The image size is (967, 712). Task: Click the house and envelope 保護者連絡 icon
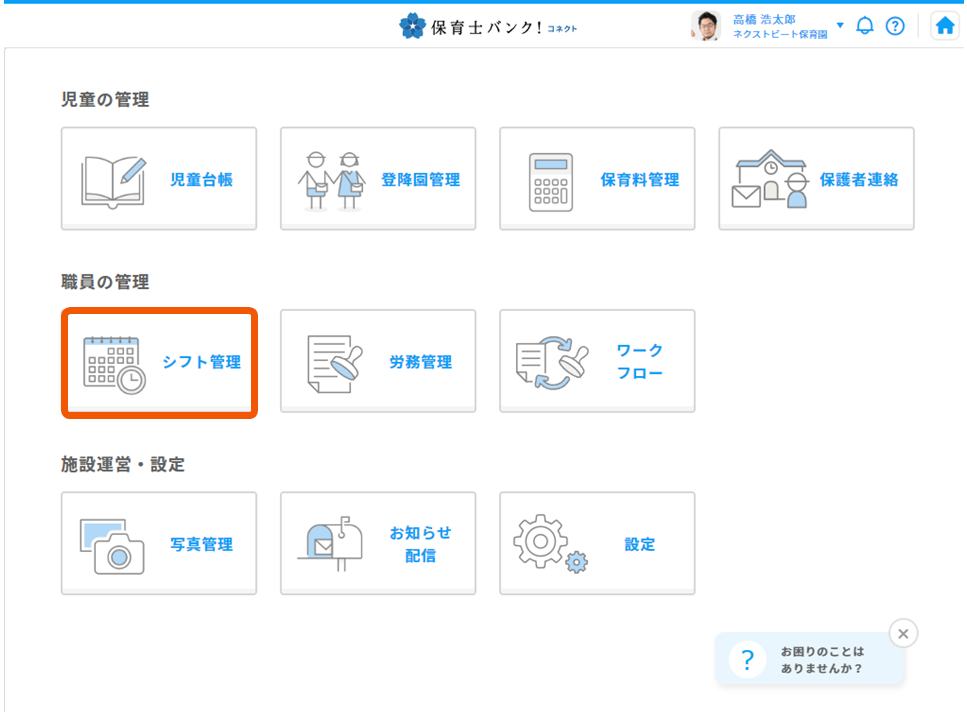769,180
